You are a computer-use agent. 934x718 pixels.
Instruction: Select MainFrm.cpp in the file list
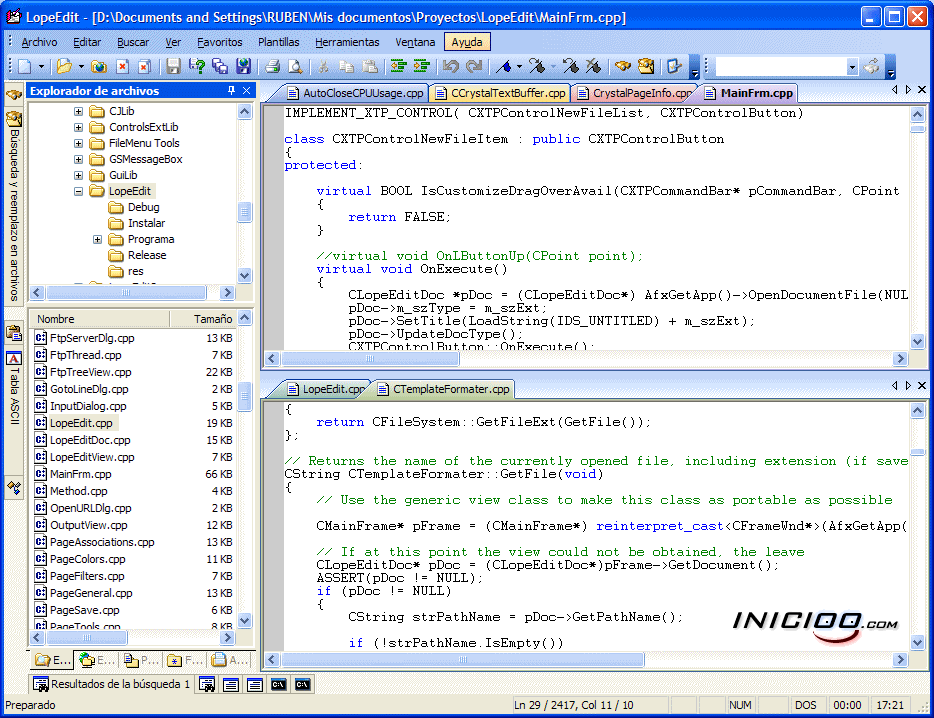(80, 474)
